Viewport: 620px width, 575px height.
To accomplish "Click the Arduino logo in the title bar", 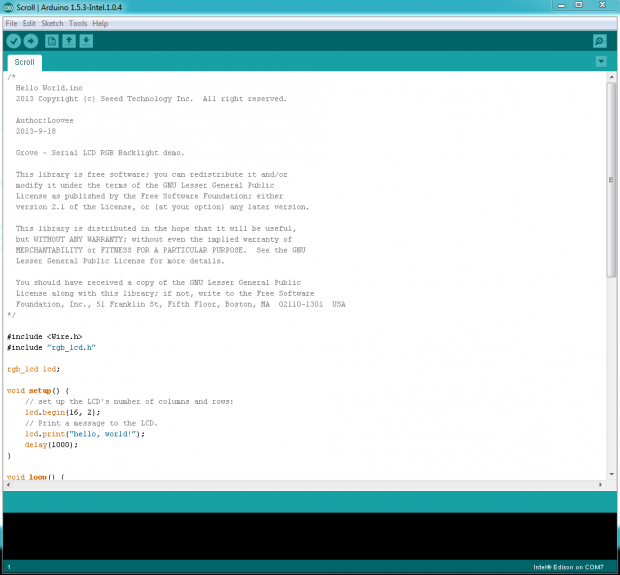I will tap(8, 7).
